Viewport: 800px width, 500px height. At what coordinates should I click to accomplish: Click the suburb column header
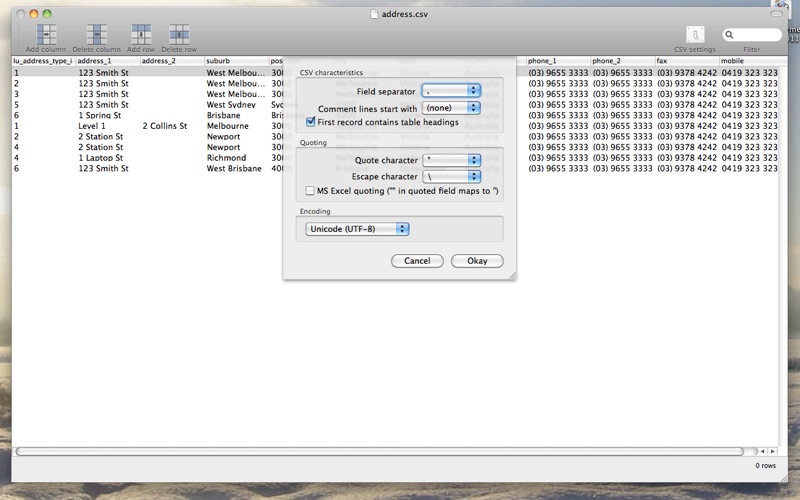[x=235, y=61]
